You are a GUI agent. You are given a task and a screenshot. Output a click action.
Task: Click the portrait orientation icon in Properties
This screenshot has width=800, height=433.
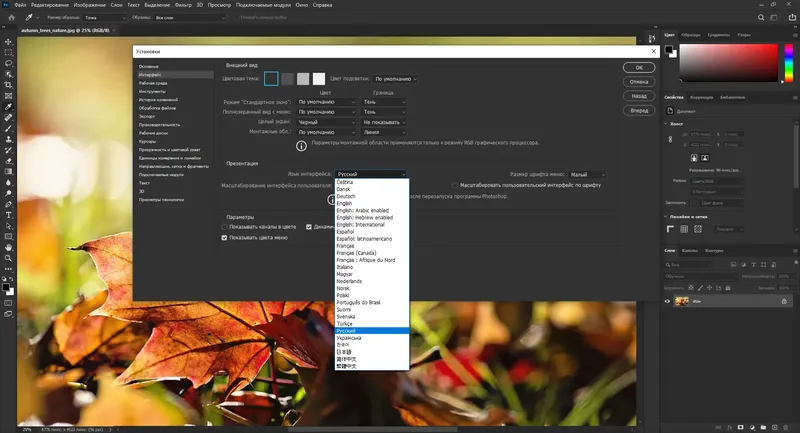click(x=694, y=158)
